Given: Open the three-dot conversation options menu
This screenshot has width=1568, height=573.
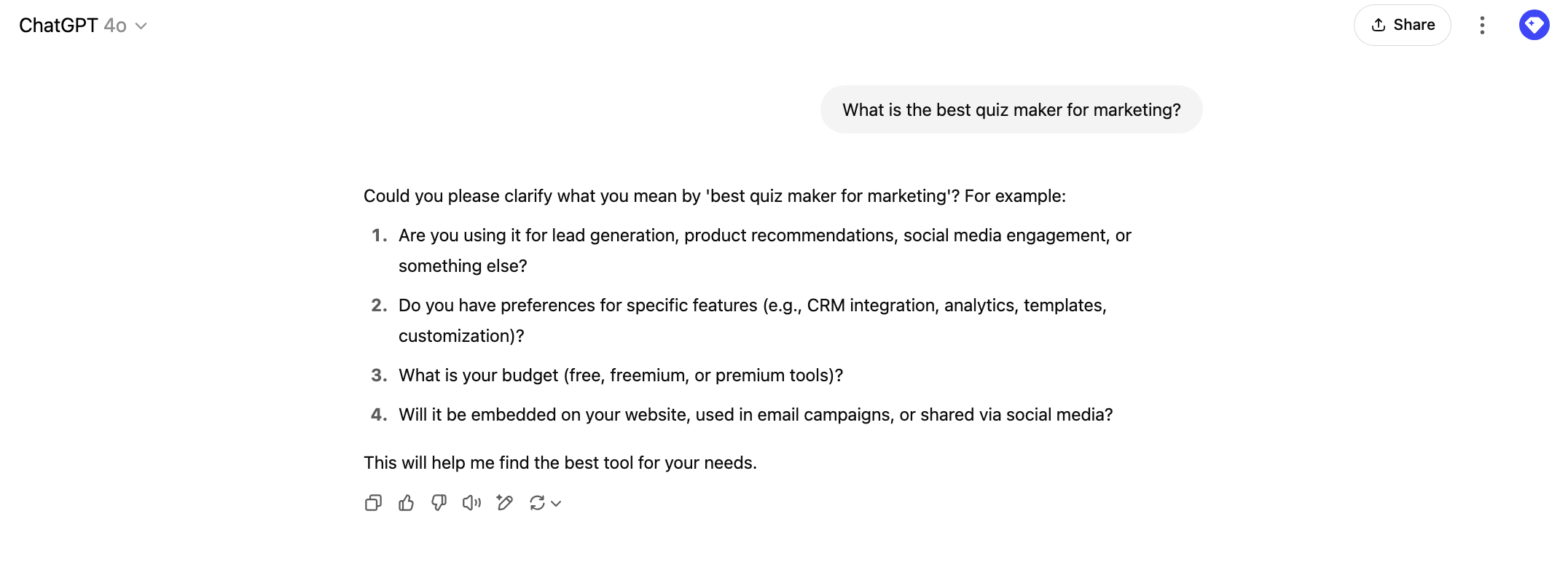Looking at the screenshot, I should tap(1482, 24).
